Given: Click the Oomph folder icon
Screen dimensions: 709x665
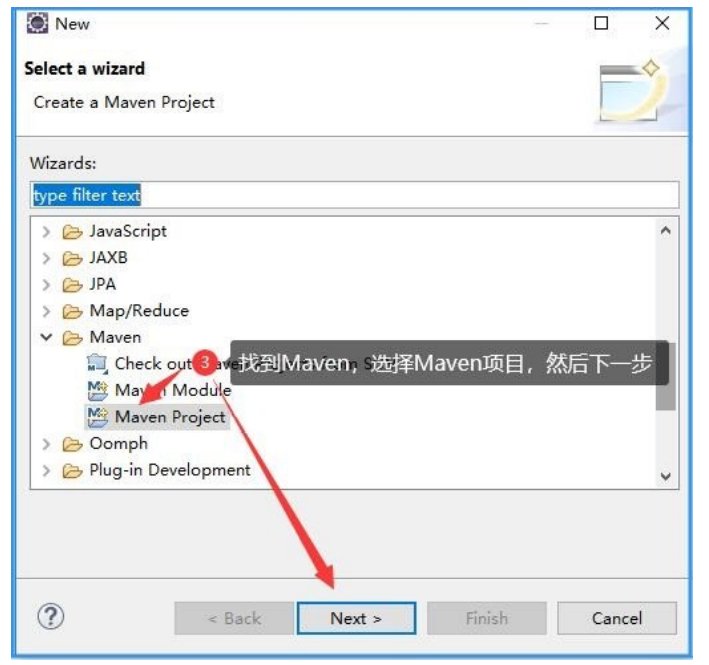Looking at the screenshot, I should [72, 444].
